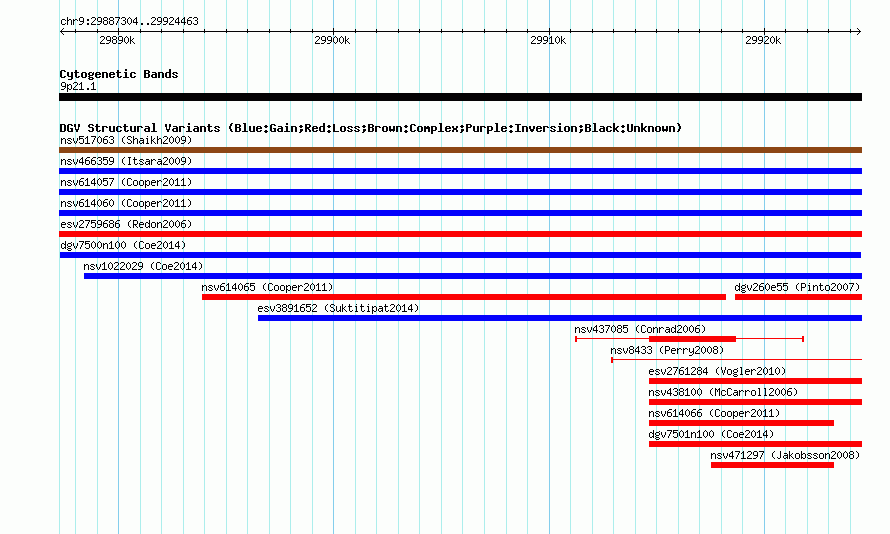
Task: Click the esv2761284 (Vogler2010) label
Action: point(717,371)
